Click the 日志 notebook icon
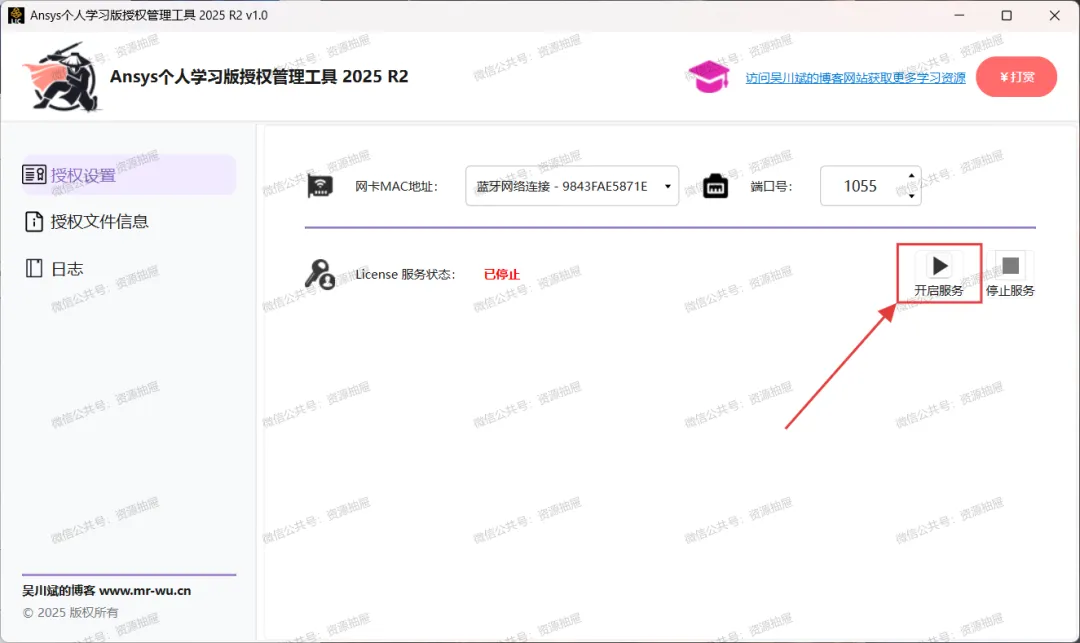This screenshot has width=1080, height=643. point(34,268)
